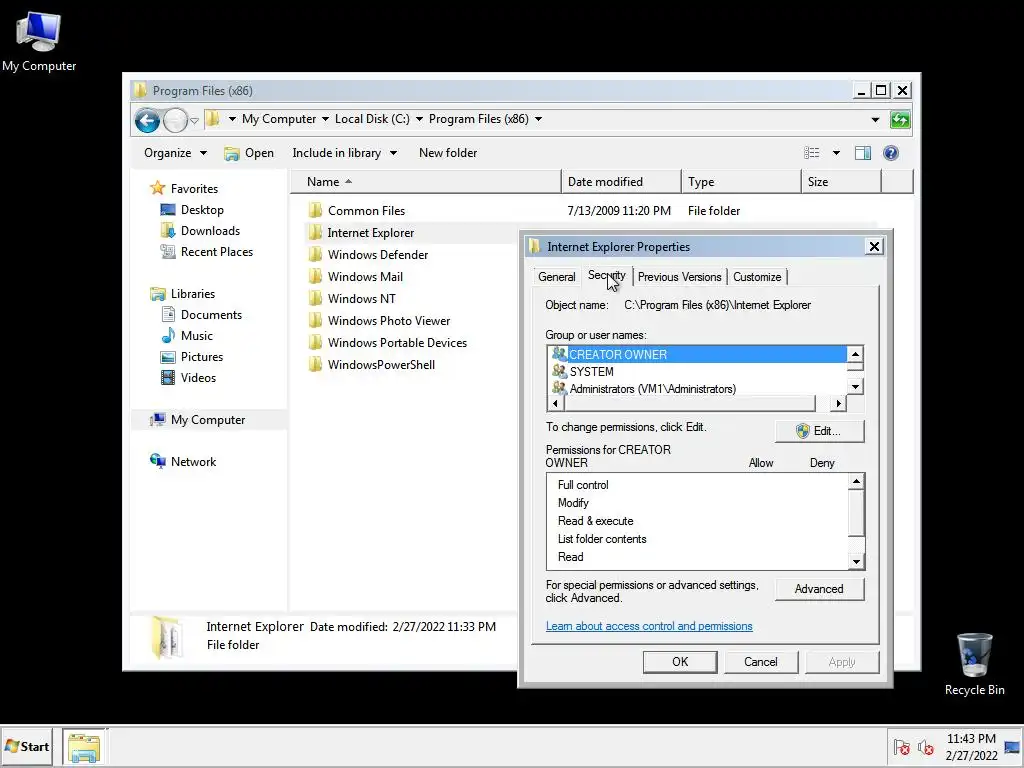Open the view options dropdown arrow
The width and height of the screenshot is (1024, 768).
click(836, 153)
